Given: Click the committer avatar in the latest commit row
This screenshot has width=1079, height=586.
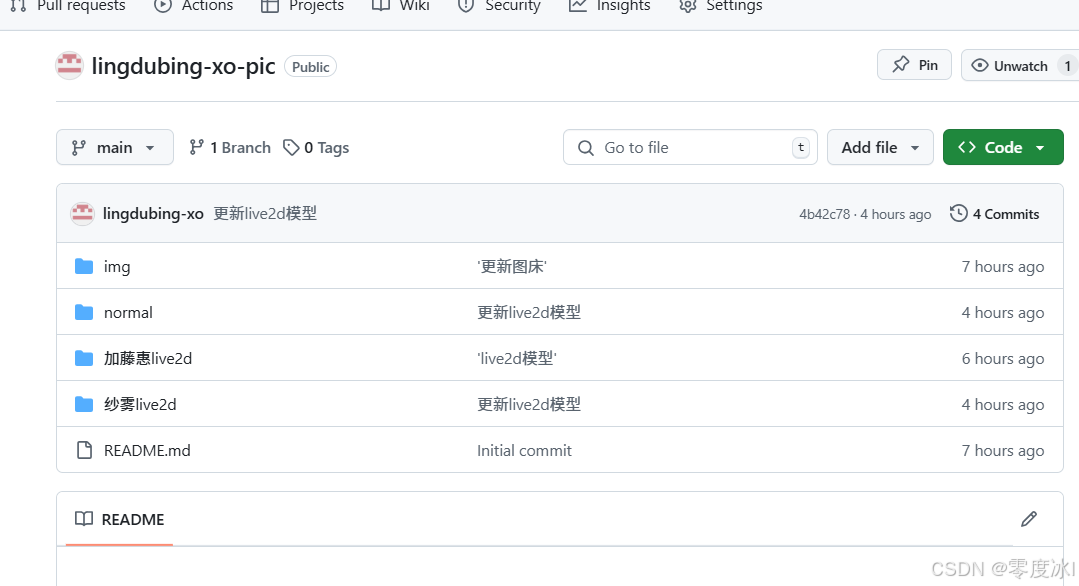Looking at the screenshot, I should 82,214.
